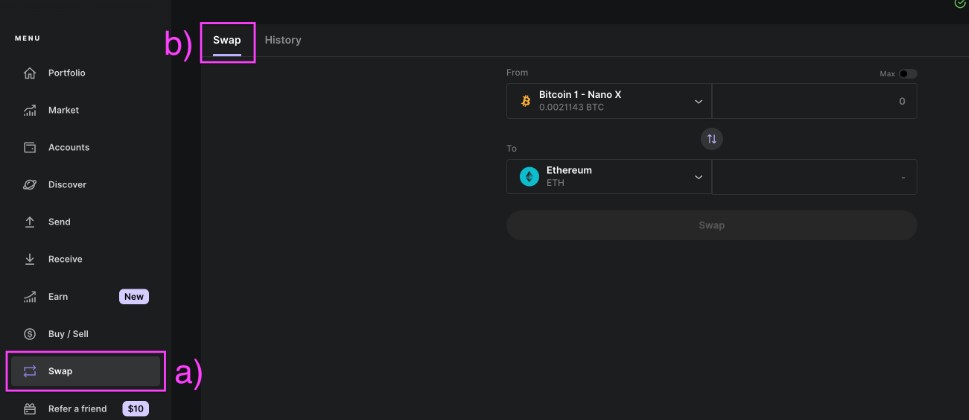Click the Receive download arrow icon
Screen dimensions: 969x420
pyautogui.click(x=30, y=260)
